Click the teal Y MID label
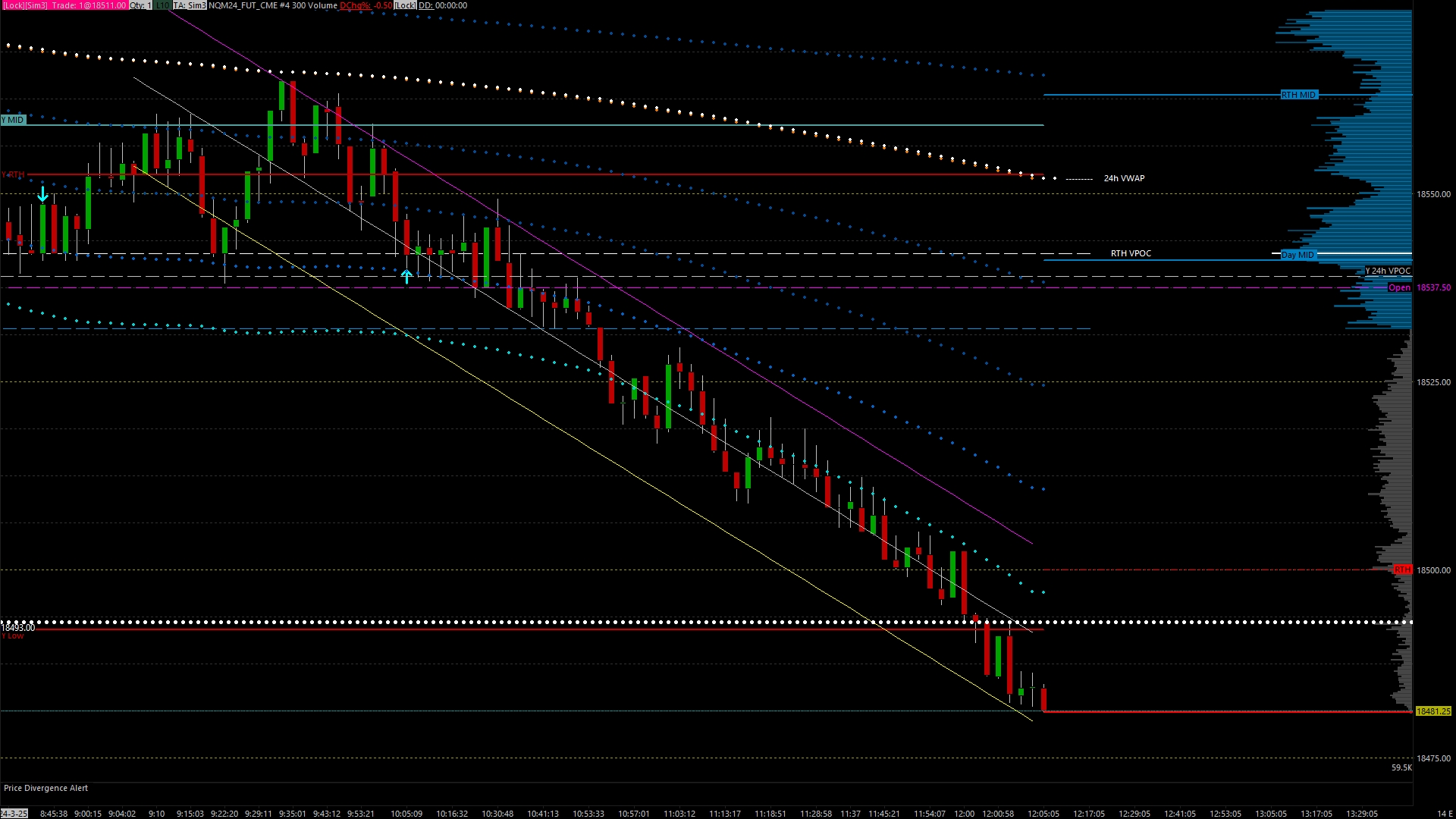 pos(13,120)
